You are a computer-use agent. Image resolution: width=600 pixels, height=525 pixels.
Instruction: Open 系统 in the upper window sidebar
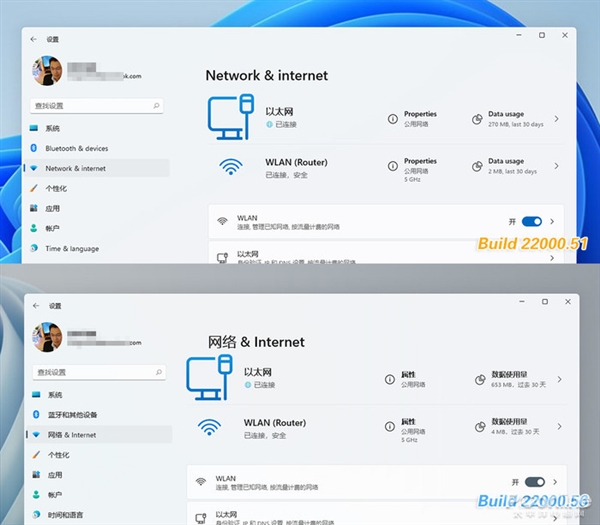click(x=96, y=128)
